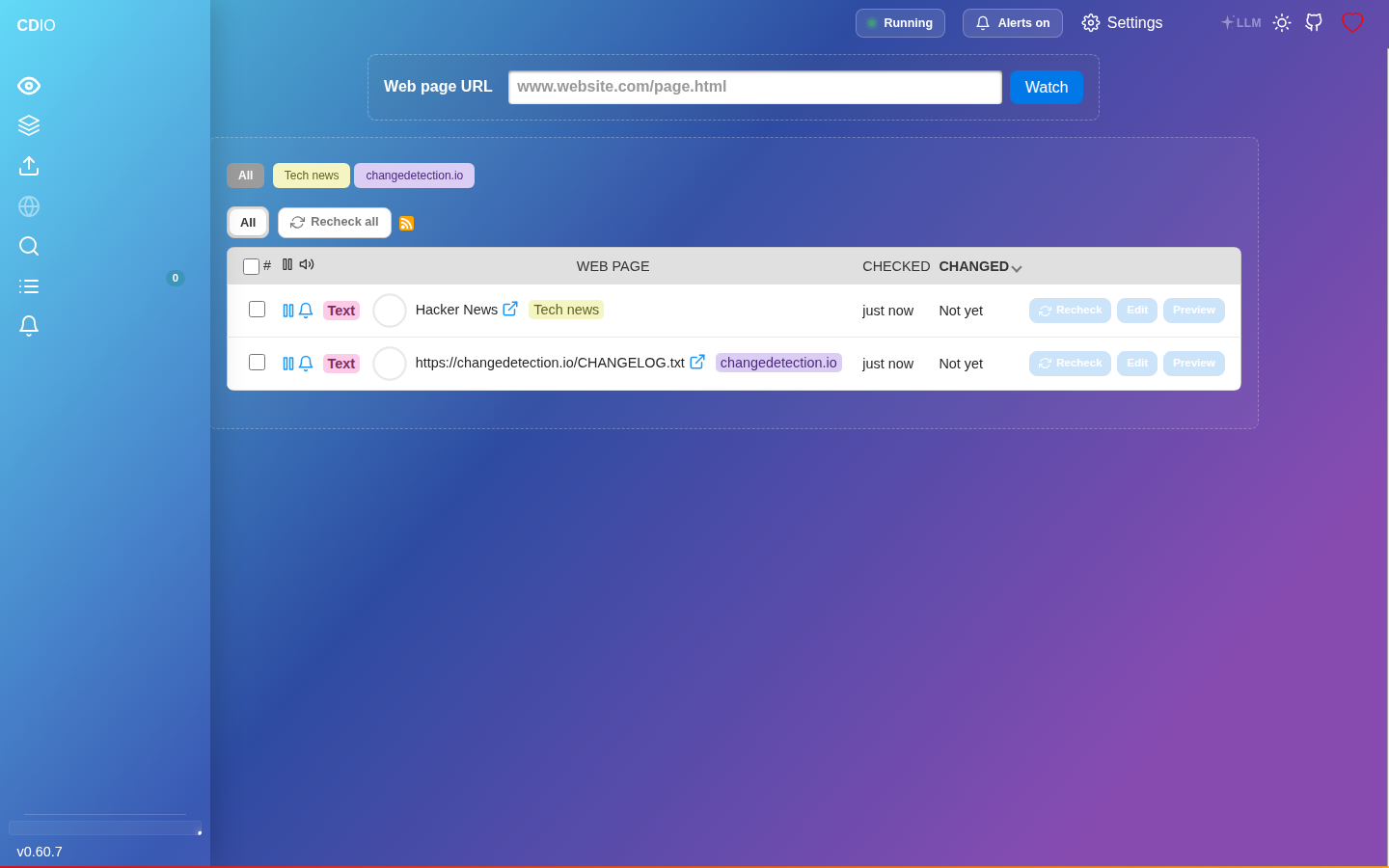
Task: Click Recheck all button
Action: [x=335, y=223]
